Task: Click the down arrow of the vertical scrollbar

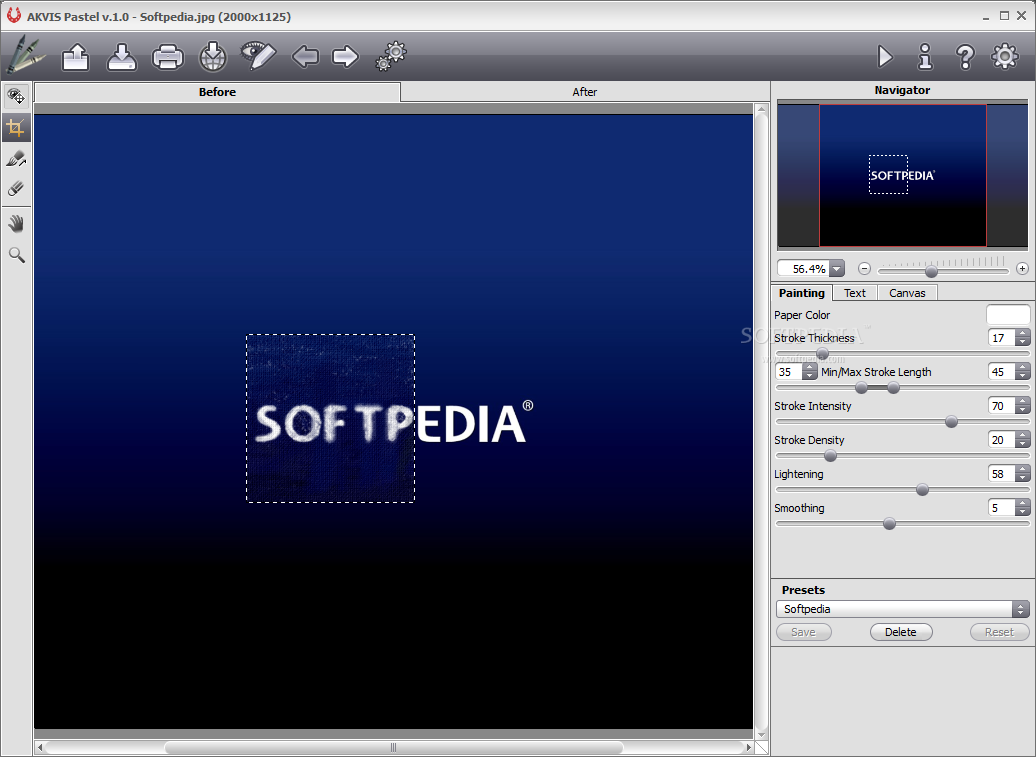Action: 760,735
